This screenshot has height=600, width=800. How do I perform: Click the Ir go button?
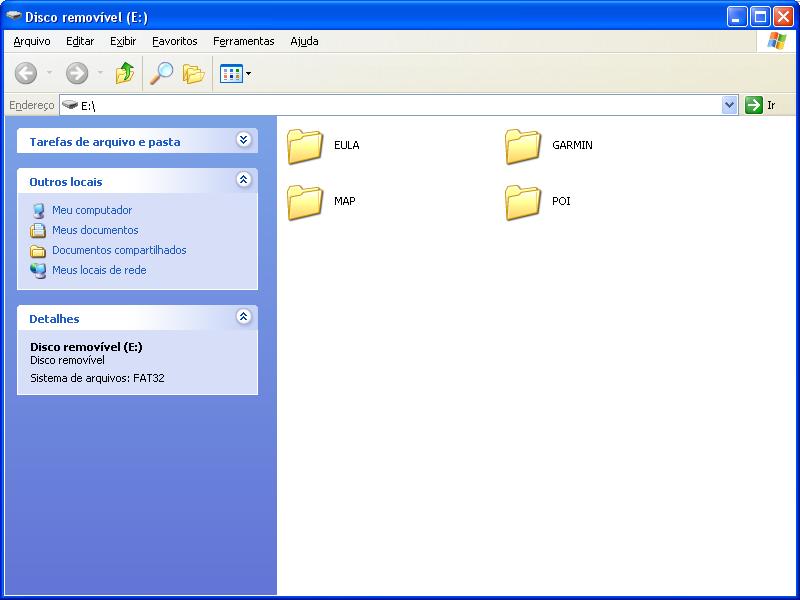761,105
